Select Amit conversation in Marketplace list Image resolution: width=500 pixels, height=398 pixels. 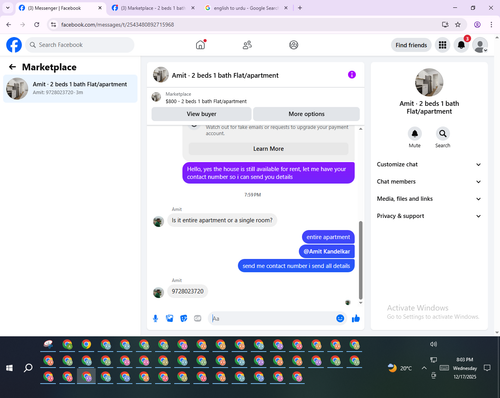tap(70, 88)
